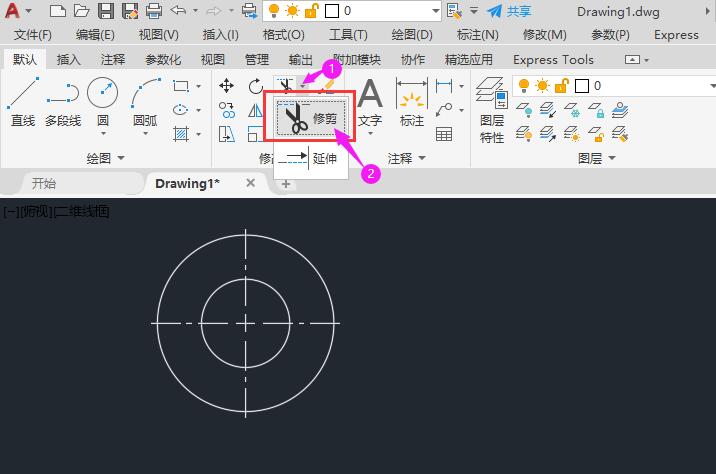Image resolution: width=716 pixels, height=474 pixels.
Task: Expand the 绘图 (Draw) panel
Action: pyautogui.click(x=105, y=158)
